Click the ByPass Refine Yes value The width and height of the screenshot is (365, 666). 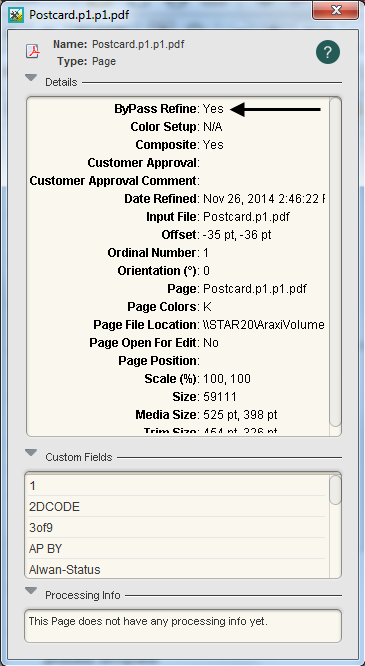pos(213,109)
